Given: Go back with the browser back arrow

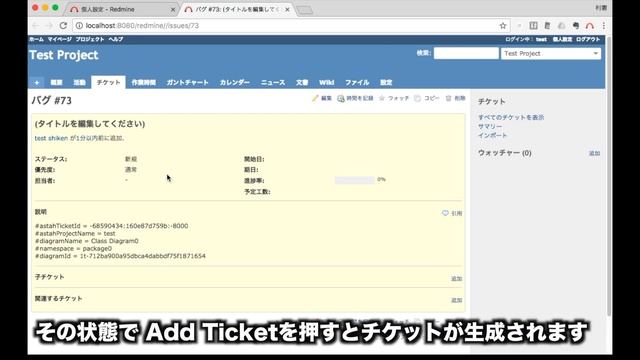Looking at the screenshot, I should click(x=36, y=25).
